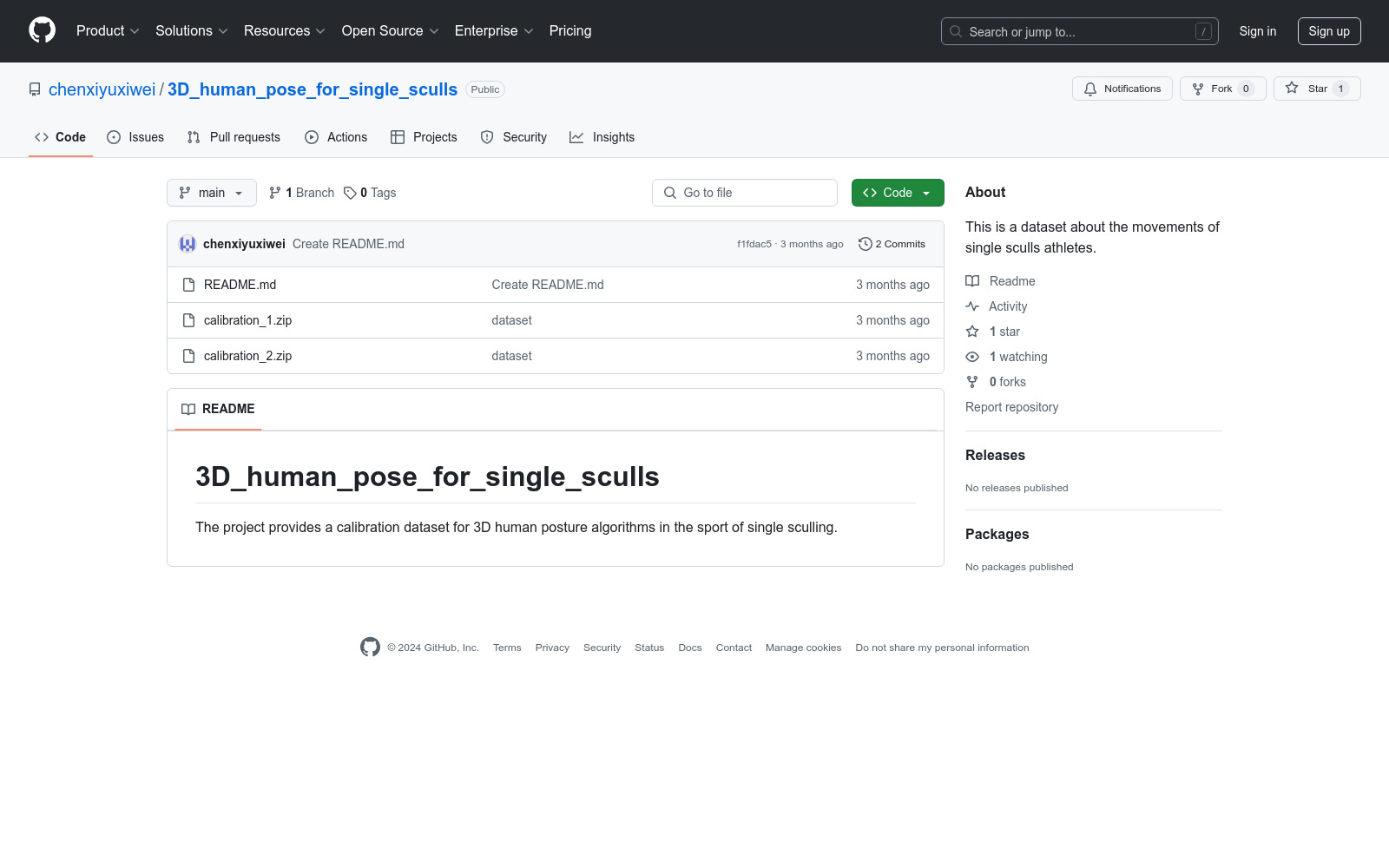This screenshot has width=1389, height=868.
Task: Open the 3D_human_pose_for_single_sculls repository link
Action: tap(313, 89)
